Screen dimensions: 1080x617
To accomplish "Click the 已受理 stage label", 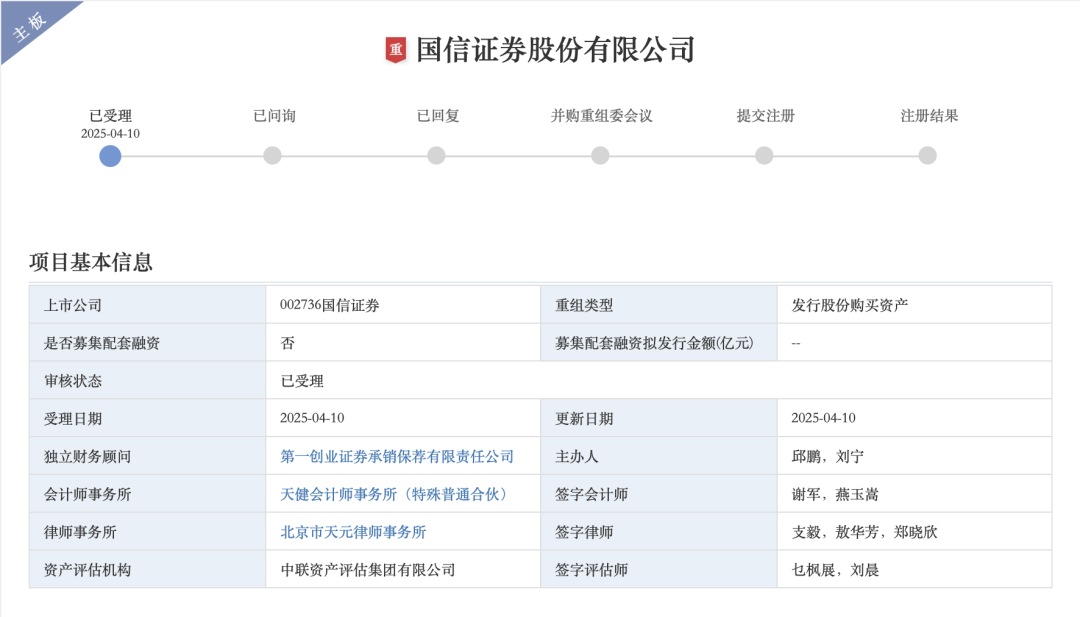I will pos(110,116).
